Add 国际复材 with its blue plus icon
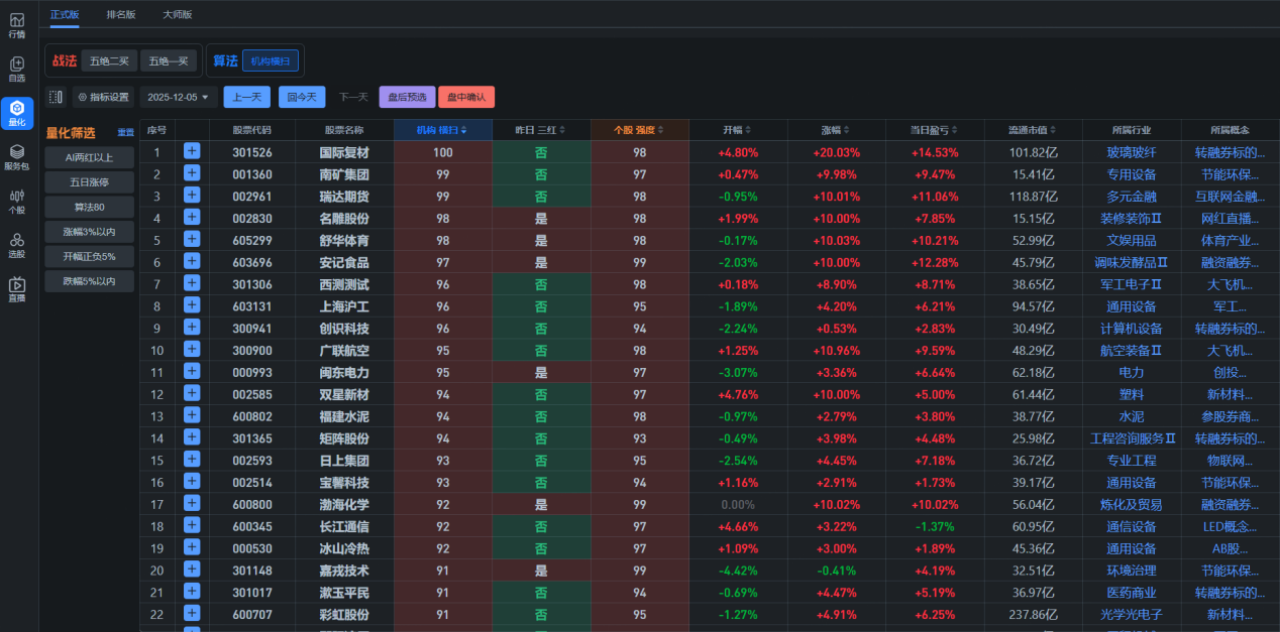 click(x=192, y=152)
